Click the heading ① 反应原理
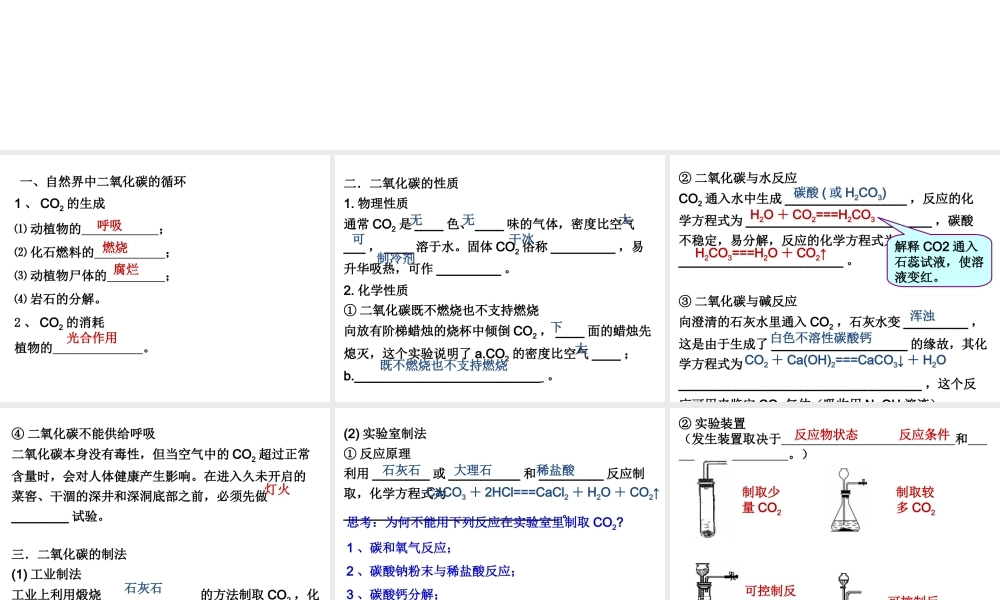Image resolution: width=1000 pixels, height=600 pixels. point(377,453)
